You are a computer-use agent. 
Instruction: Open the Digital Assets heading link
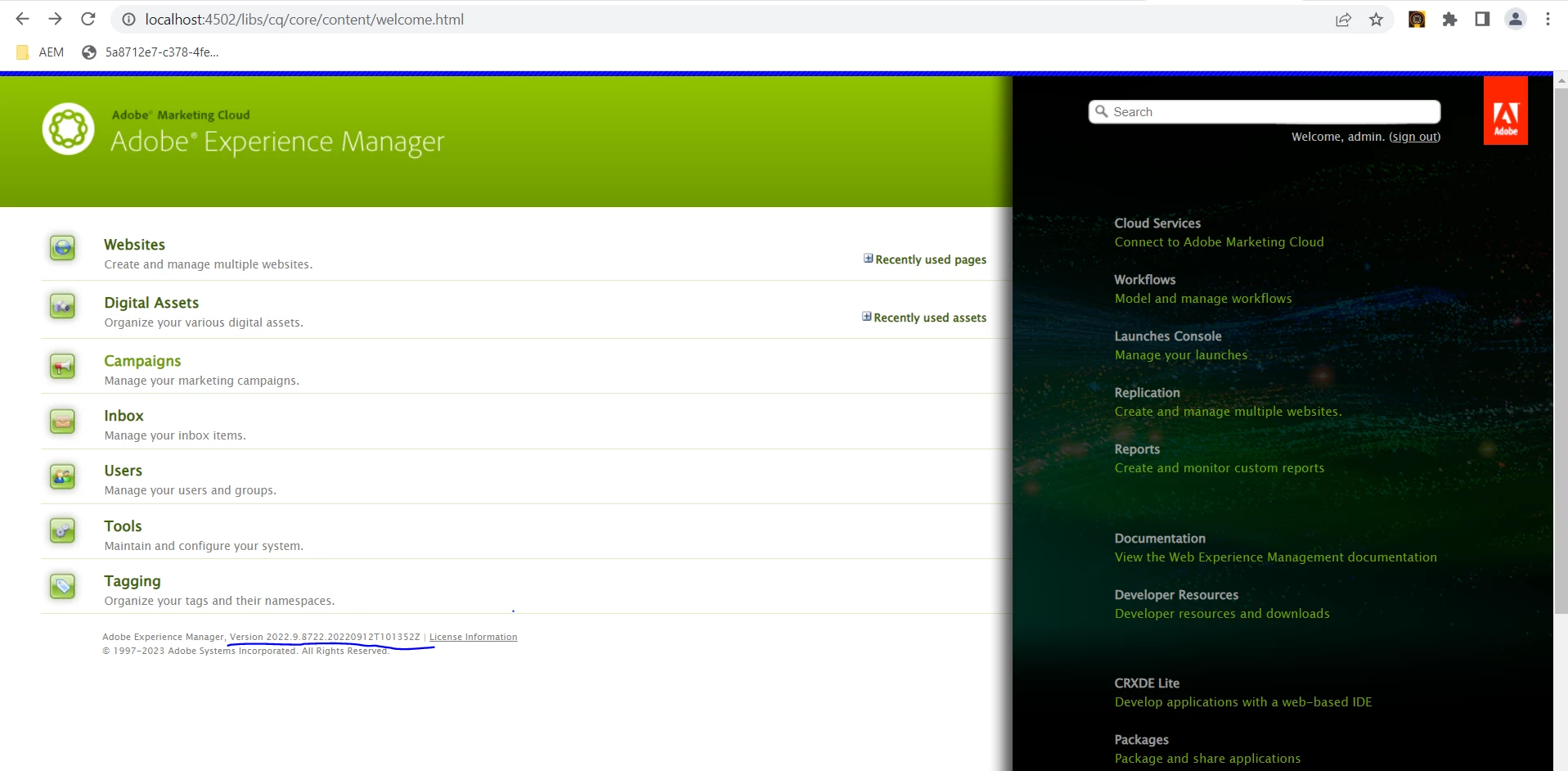click(151, 303)
